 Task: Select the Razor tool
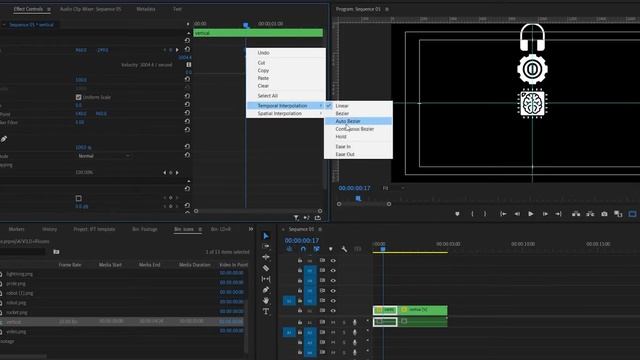266,268
